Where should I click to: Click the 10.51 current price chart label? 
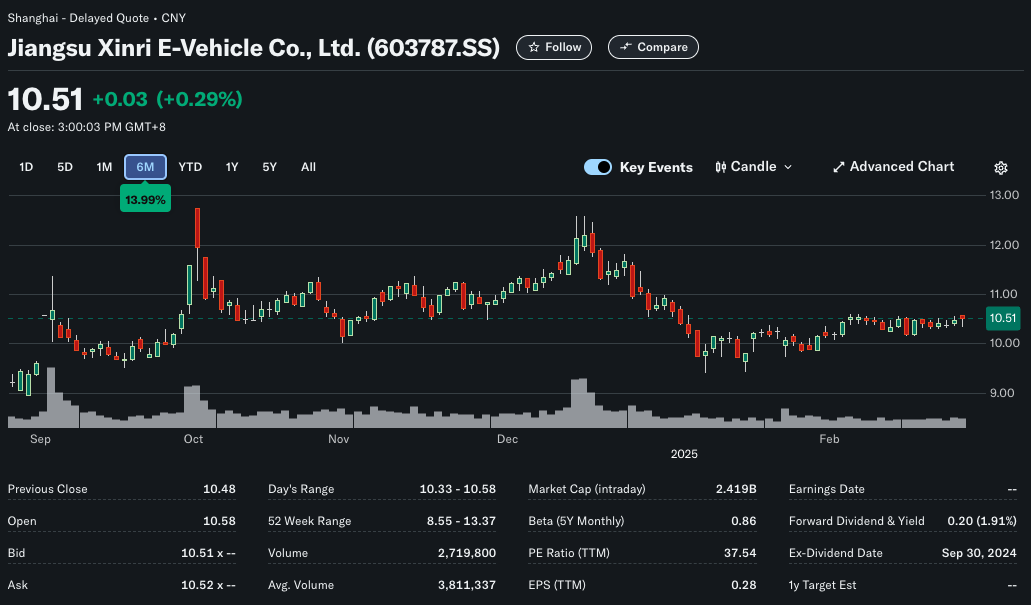click(1003, 318)
